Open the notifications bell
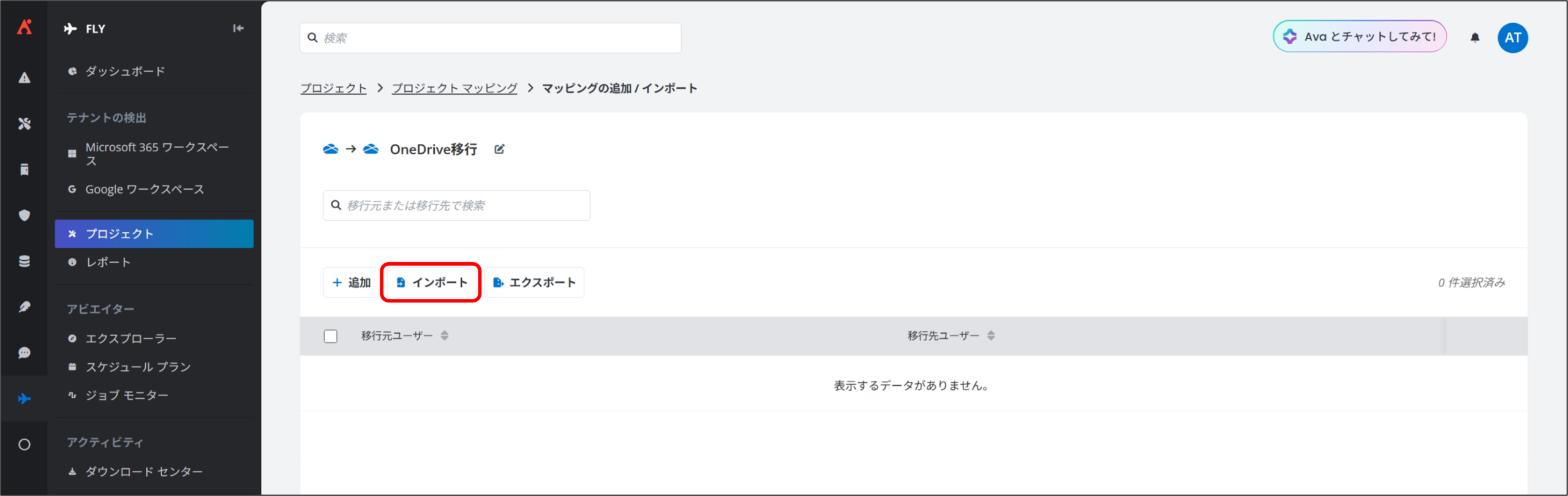 pos(1475,38)
